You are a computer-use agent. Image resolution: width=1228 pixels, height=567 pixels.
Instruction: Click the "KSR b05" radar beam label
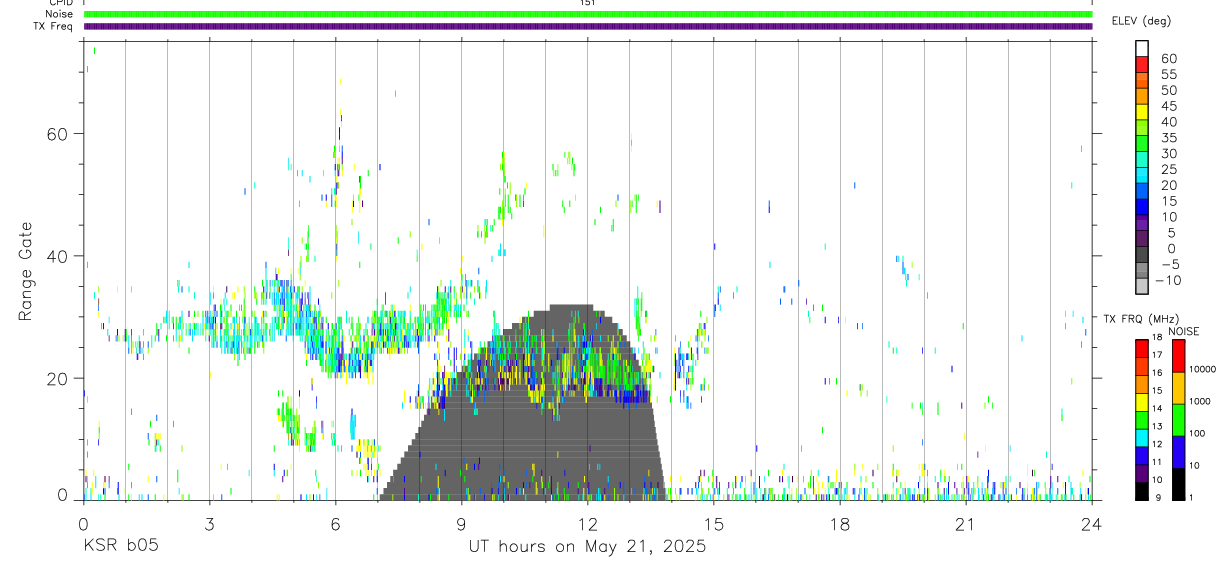tap(120, 546)
